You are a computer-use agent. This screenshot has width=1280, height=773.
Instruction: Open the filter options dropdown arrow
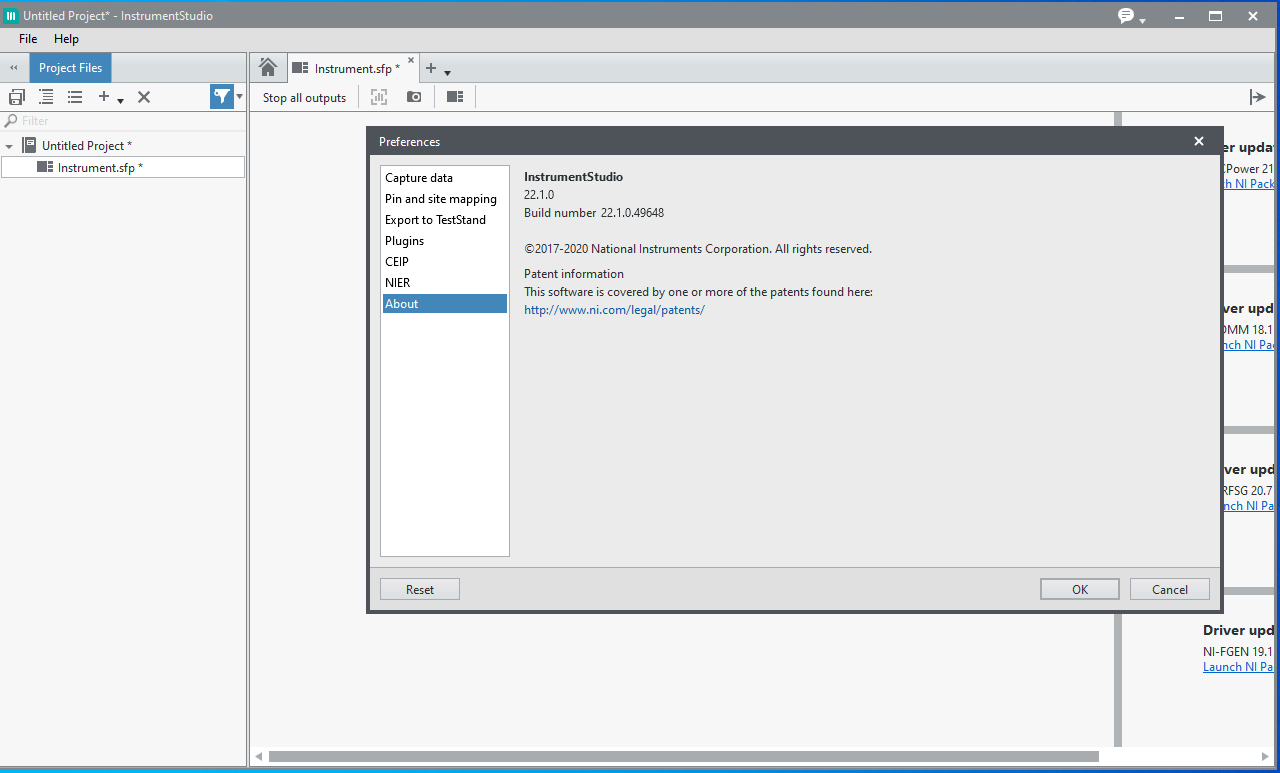click(239, 97)
